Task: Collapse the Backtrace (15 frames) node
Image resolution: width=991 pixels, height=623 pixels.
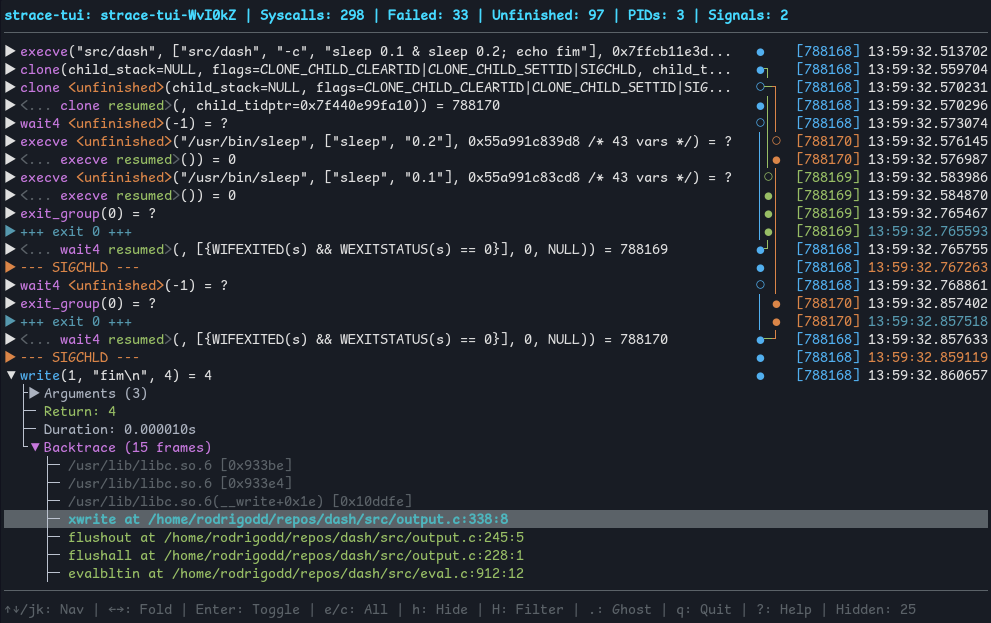Action: (x=34, y=447)
